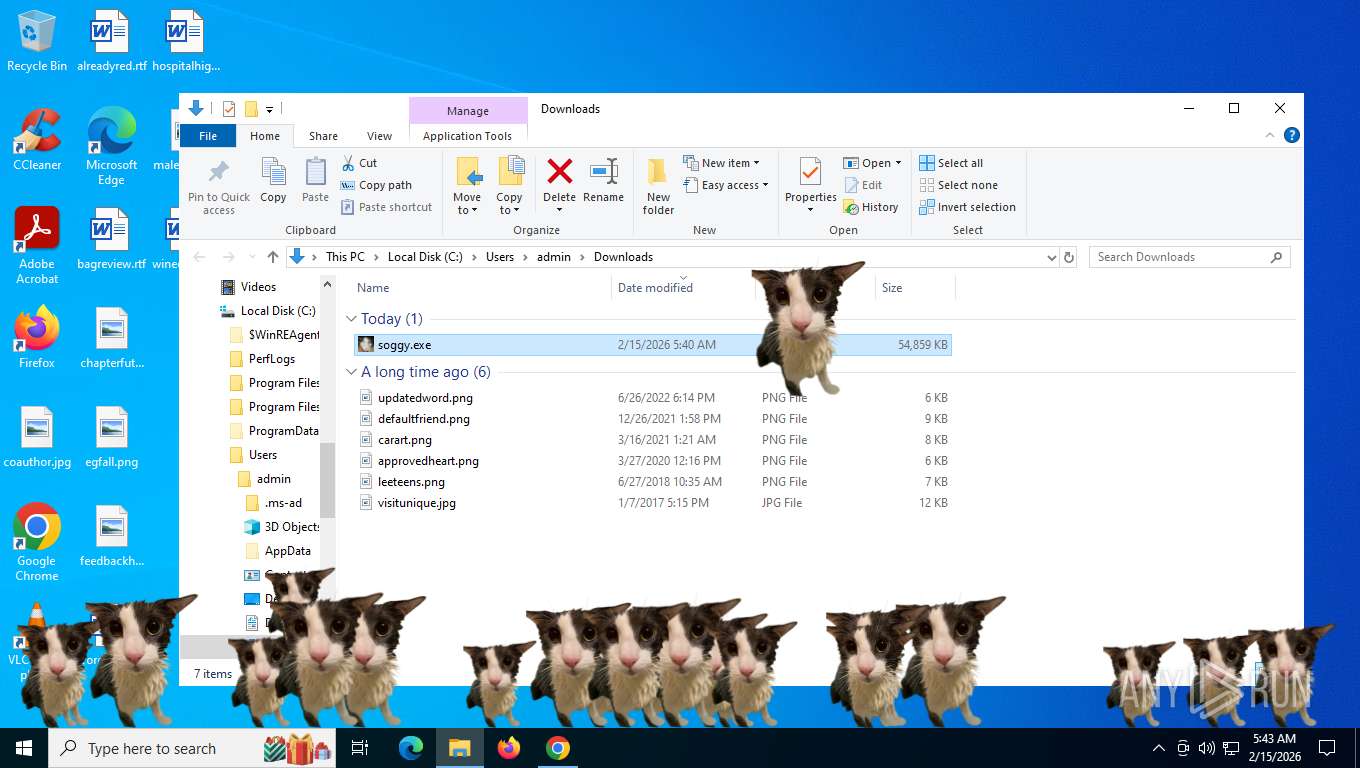Open address bar history dropdown
Screen dimensions: 1360x768
point(1051,257)
